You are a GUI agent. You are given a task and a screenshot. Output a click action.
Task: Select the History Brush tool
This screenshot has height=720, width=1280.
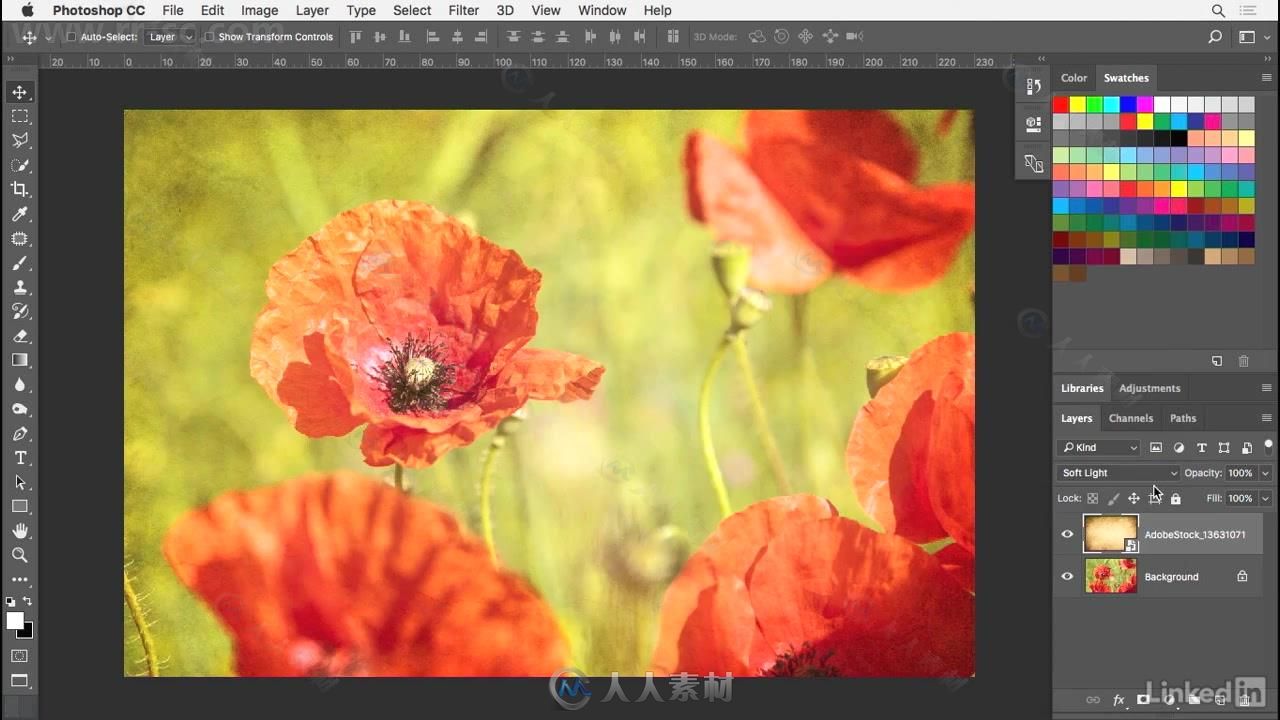20,311
